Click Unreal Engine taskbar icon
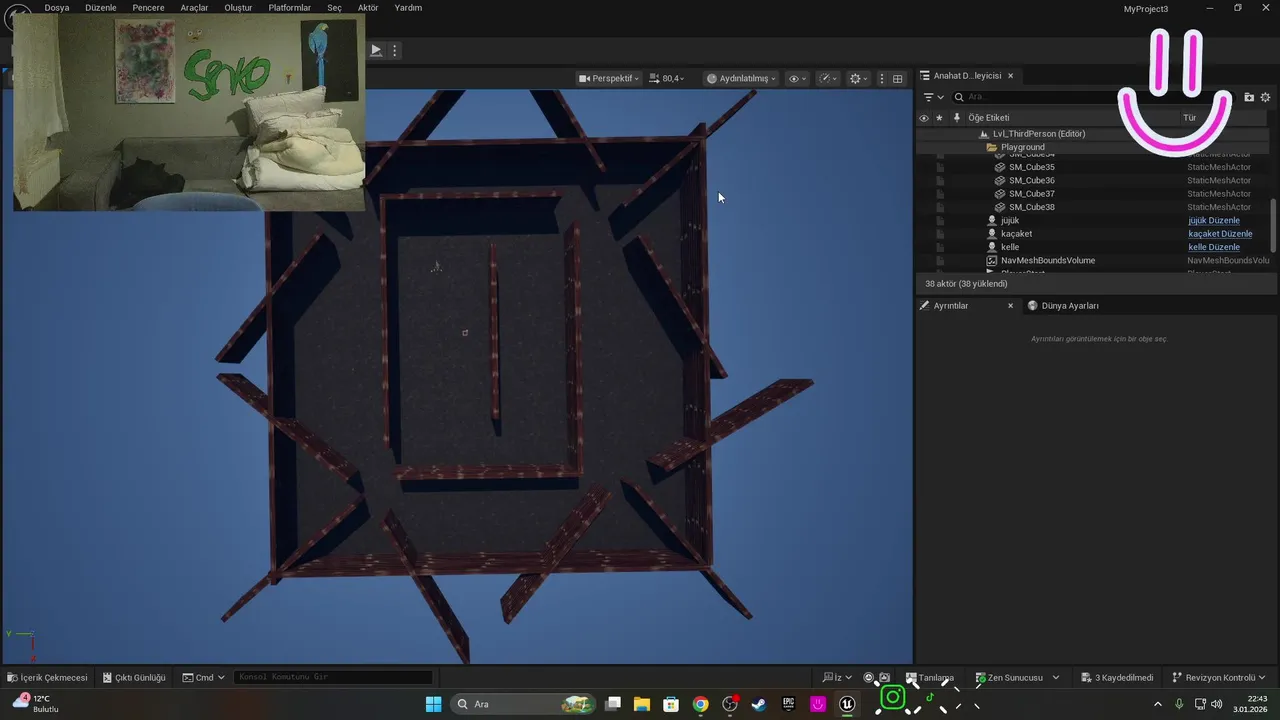Viewport: 1280px width, 720px height. 847,704
